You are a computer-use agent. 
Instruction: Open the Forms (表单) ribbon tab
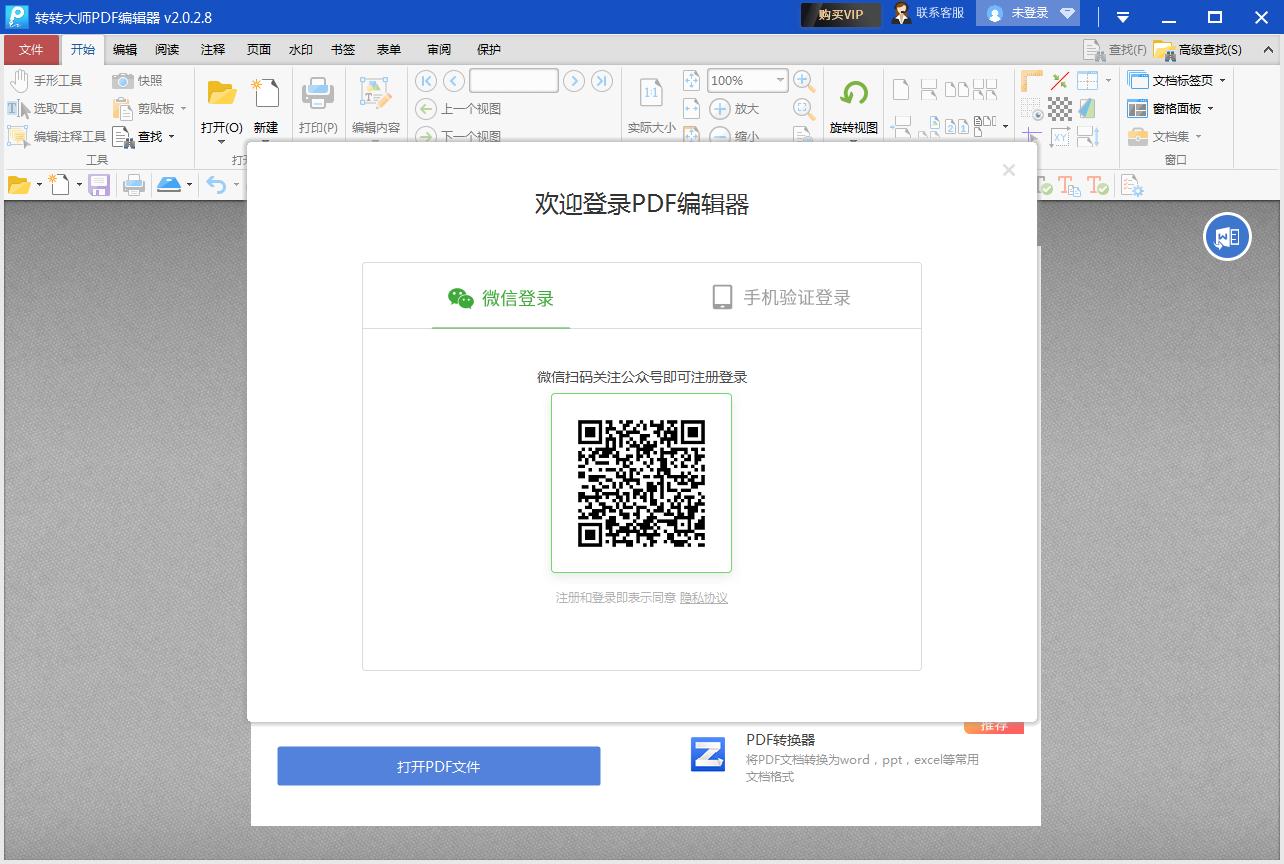(389, 50)
